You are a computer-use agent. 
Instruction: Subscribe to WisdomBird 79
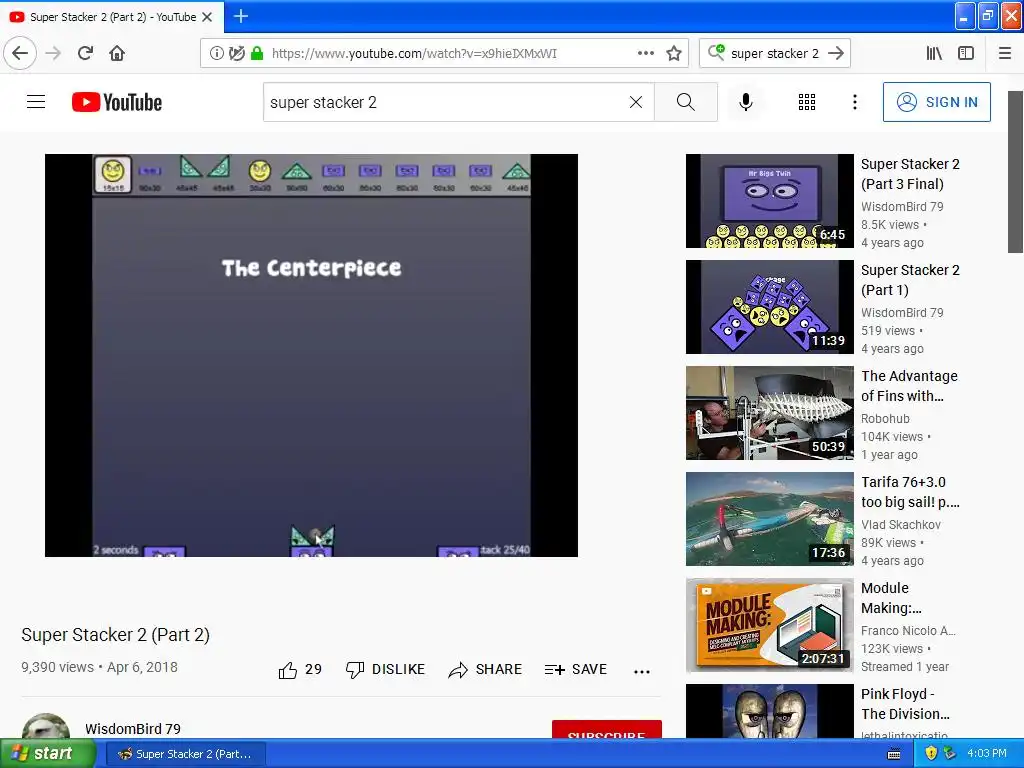tap(607, 730)
